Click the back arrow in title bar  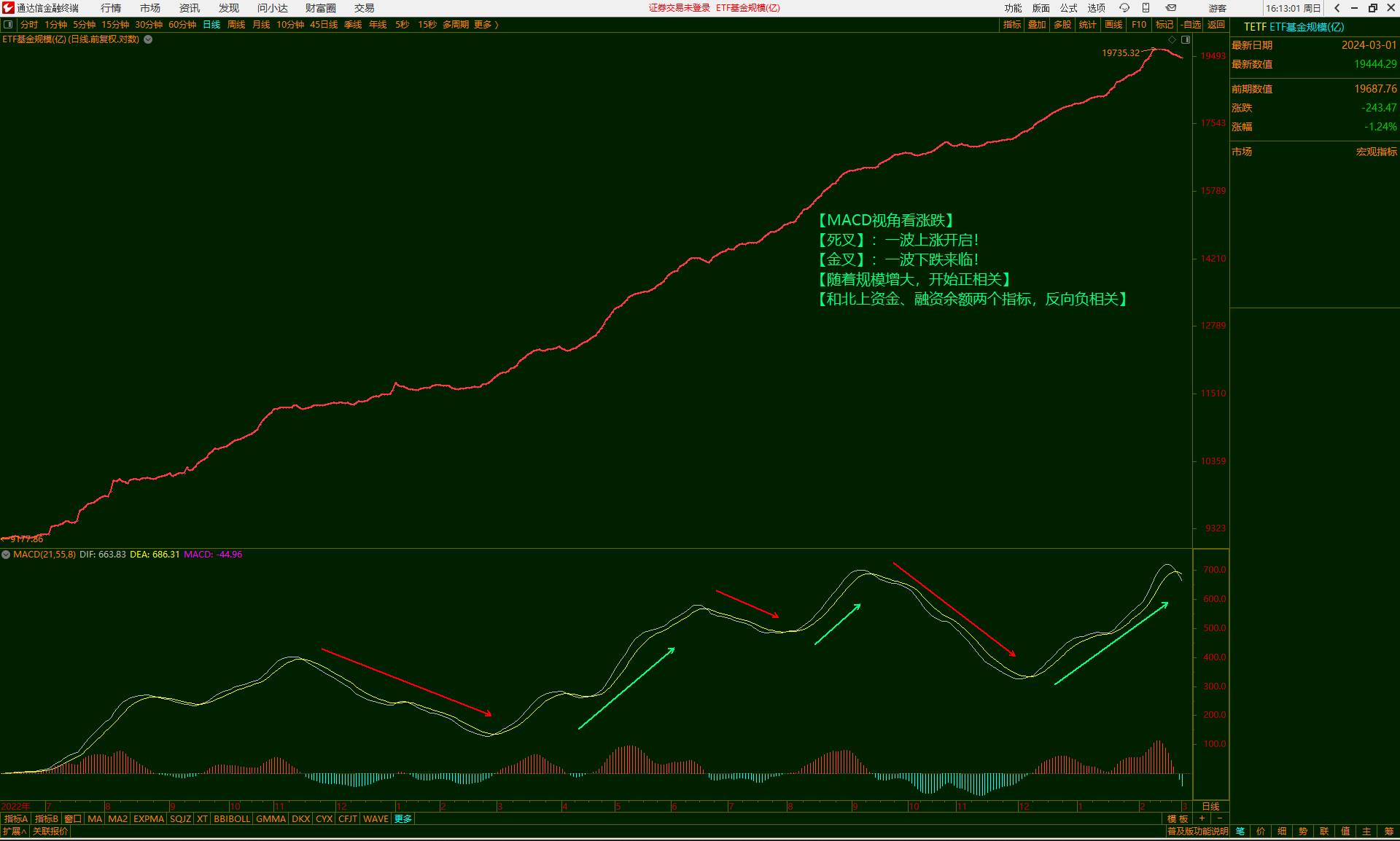(1337, 8)
